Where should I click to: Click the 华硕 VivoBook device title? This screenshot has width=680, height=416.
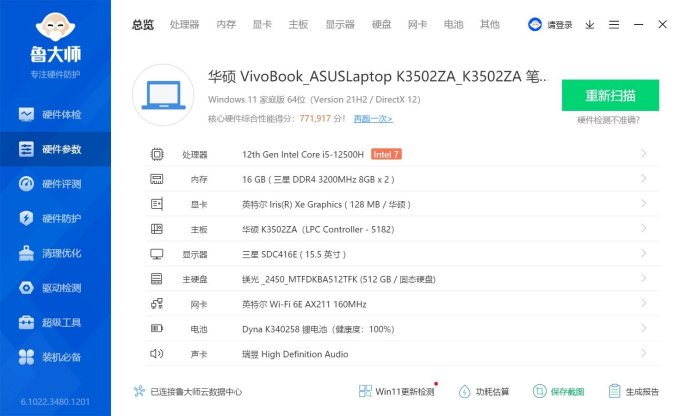[x=378, y=77]
